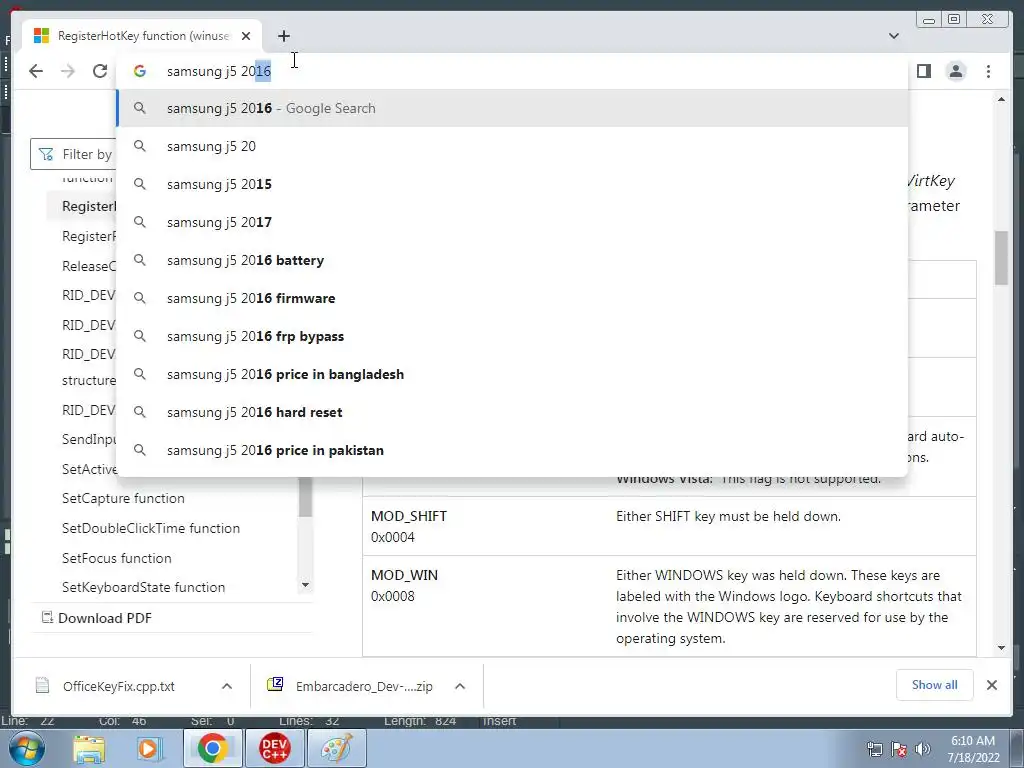
Task: Choose the 'samsung j5 2015' suggestion
Action: coord(513,184)
